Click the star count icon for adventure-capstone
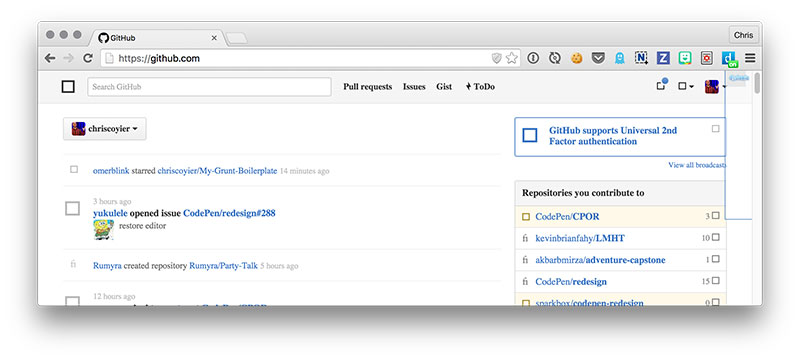Image resolution: width=800 pixels, height=360 pixels. [x=715, y=259]
